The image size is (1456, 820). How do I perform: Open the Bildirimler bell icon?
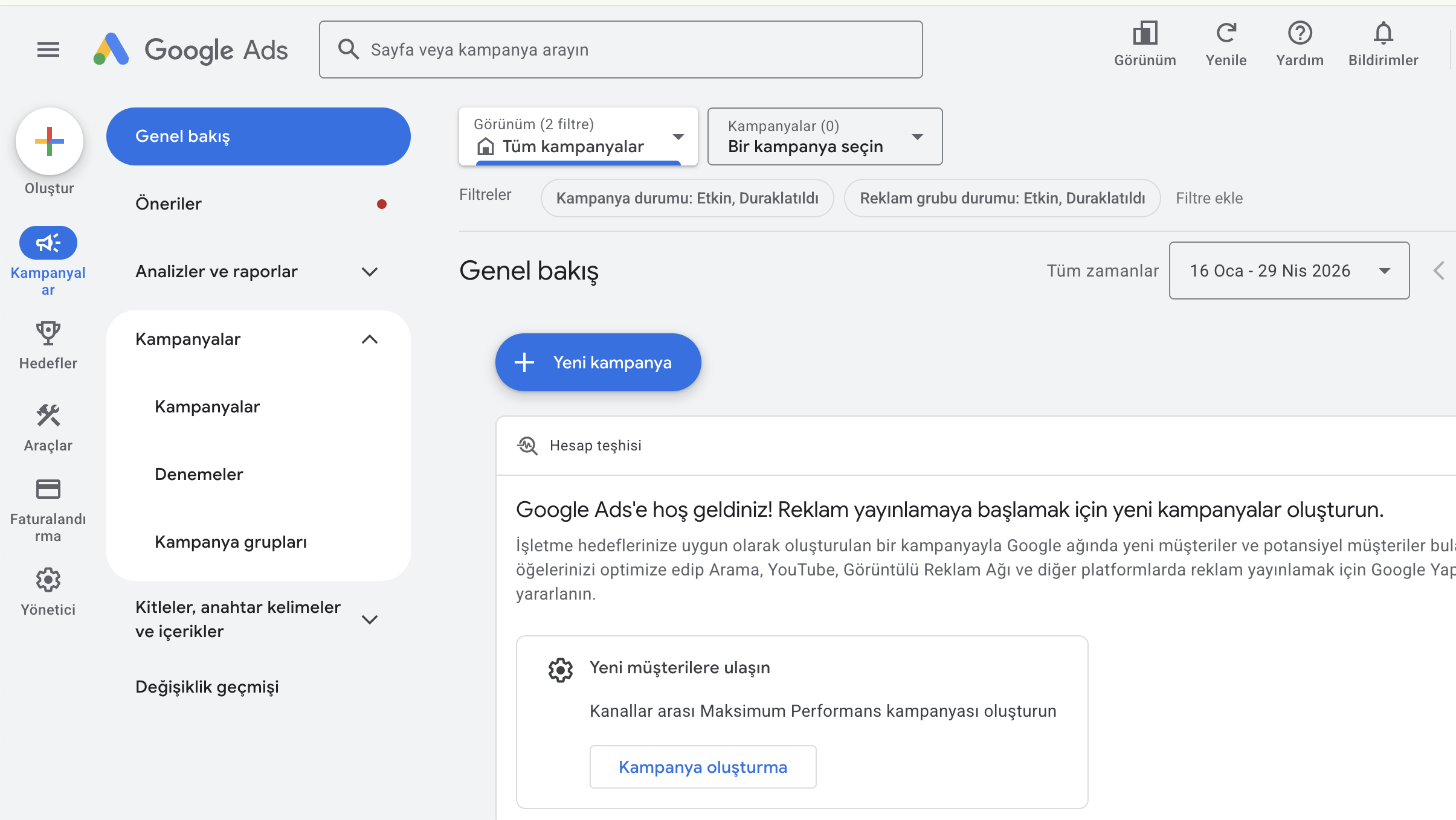1383,33
